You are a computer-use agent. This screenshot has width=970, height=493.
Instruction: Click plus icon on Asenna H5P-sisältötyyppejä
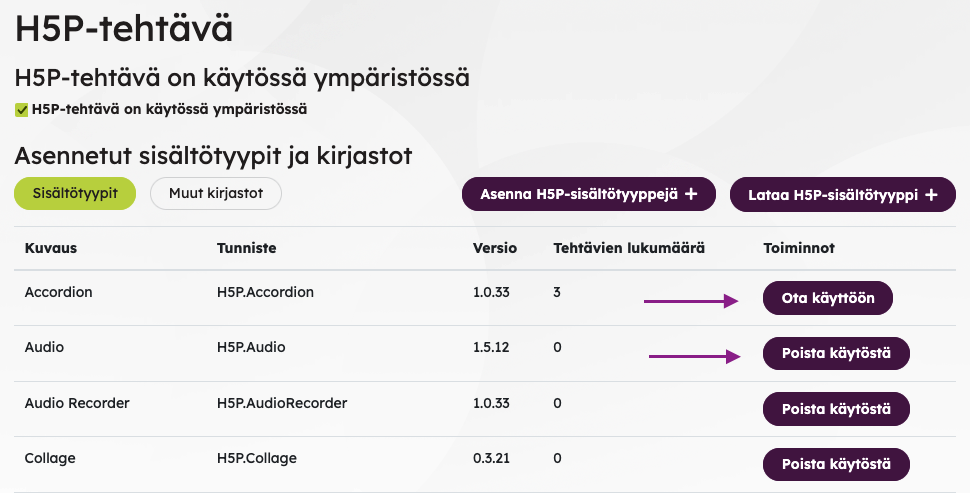point(691,194)
